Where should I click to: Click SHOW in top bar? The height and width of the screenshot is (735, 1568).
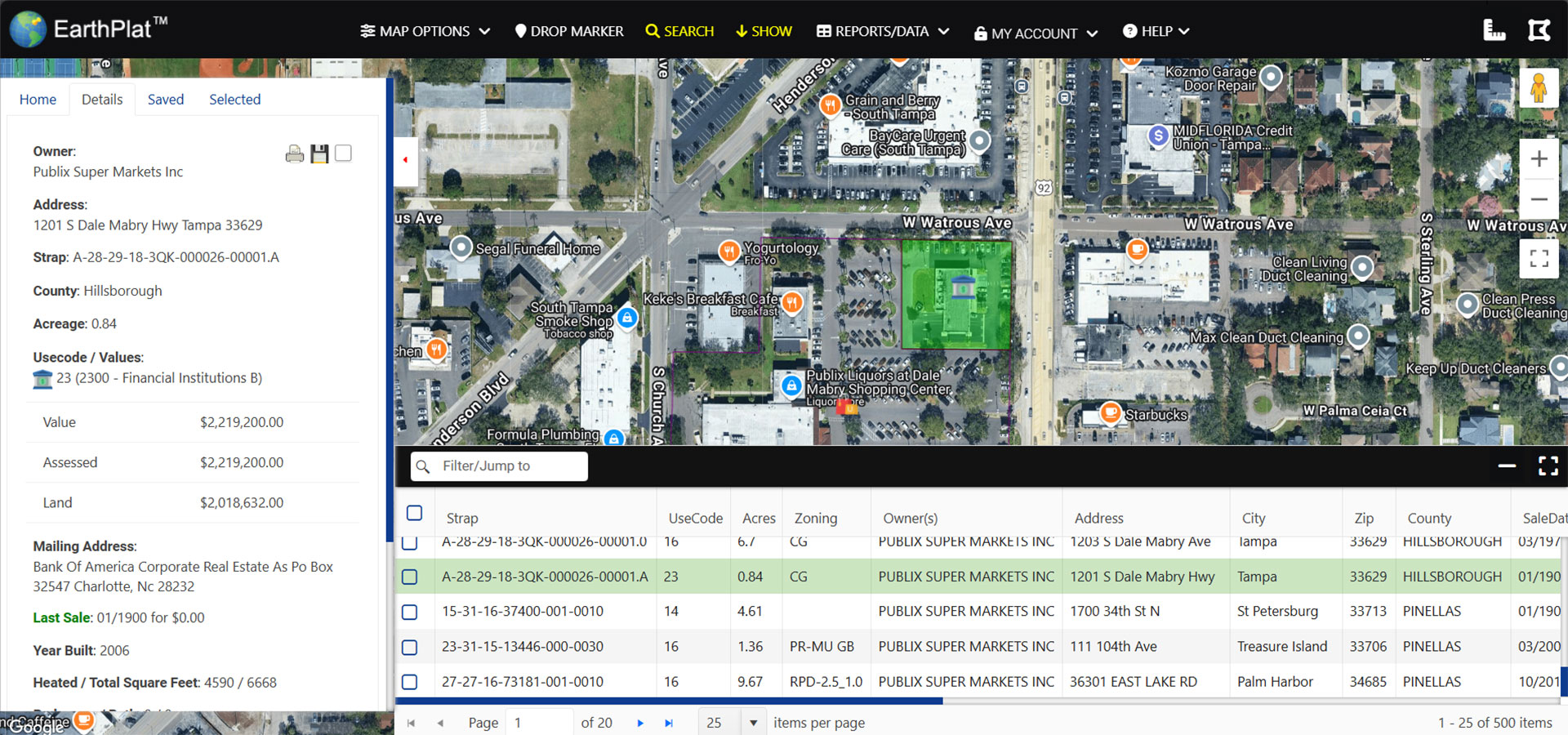pos(764,31)
